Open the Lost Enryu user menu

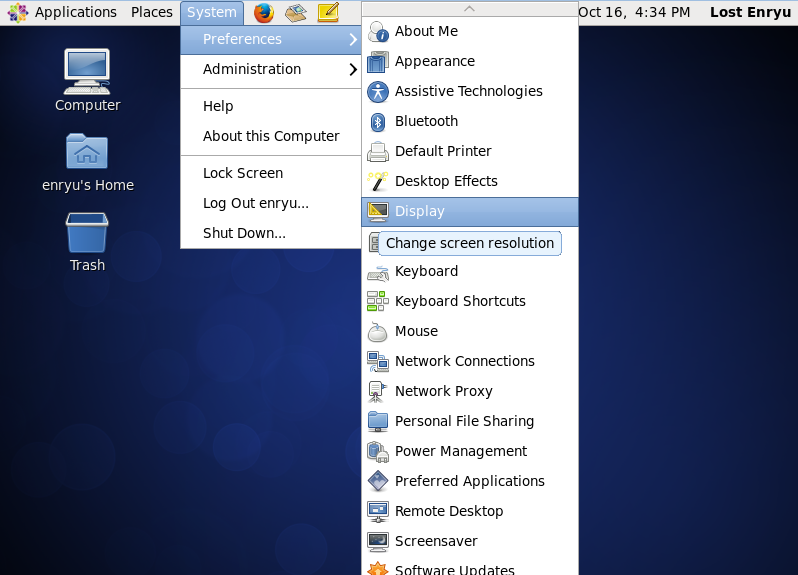pyautogui.click(x=750, y=12)
